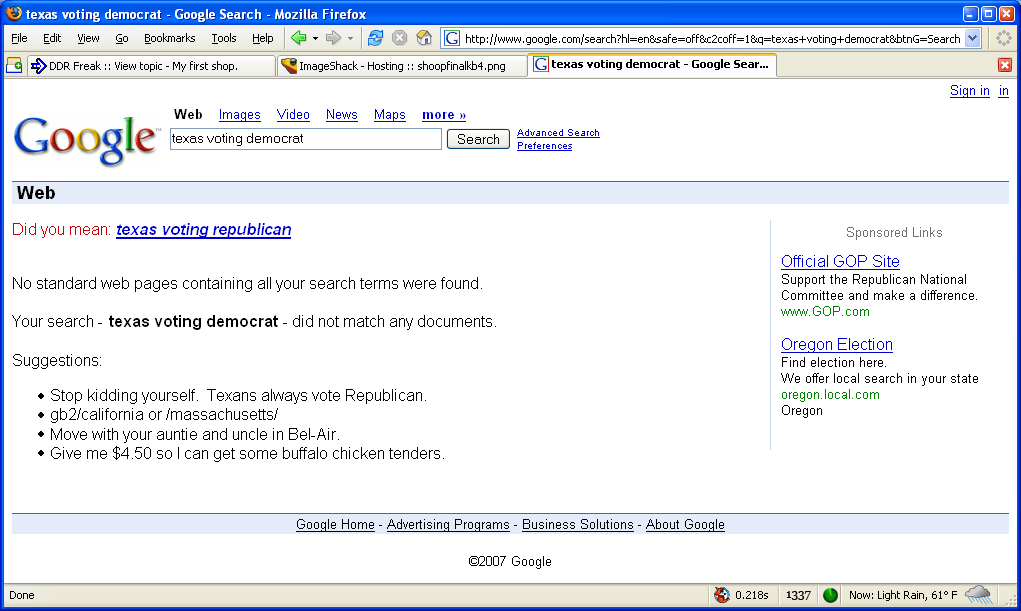
Task: Click the more » link
Action: (444, 115)
